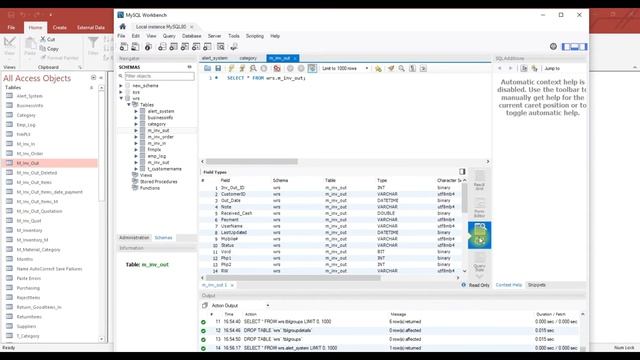Viewport: 640px width, 360px height.
Task: Open a new SQL tab from main toolbar
Action: [124, 47]
